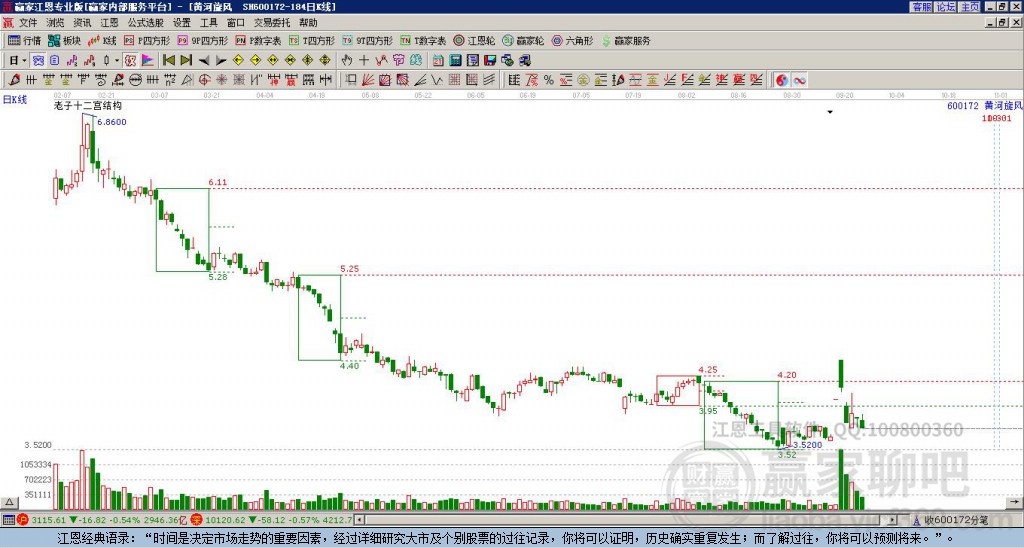The width and height of the screenshot is (1024, 548).
Task: Click the yin-yang icon
Action: click(782, 80)
